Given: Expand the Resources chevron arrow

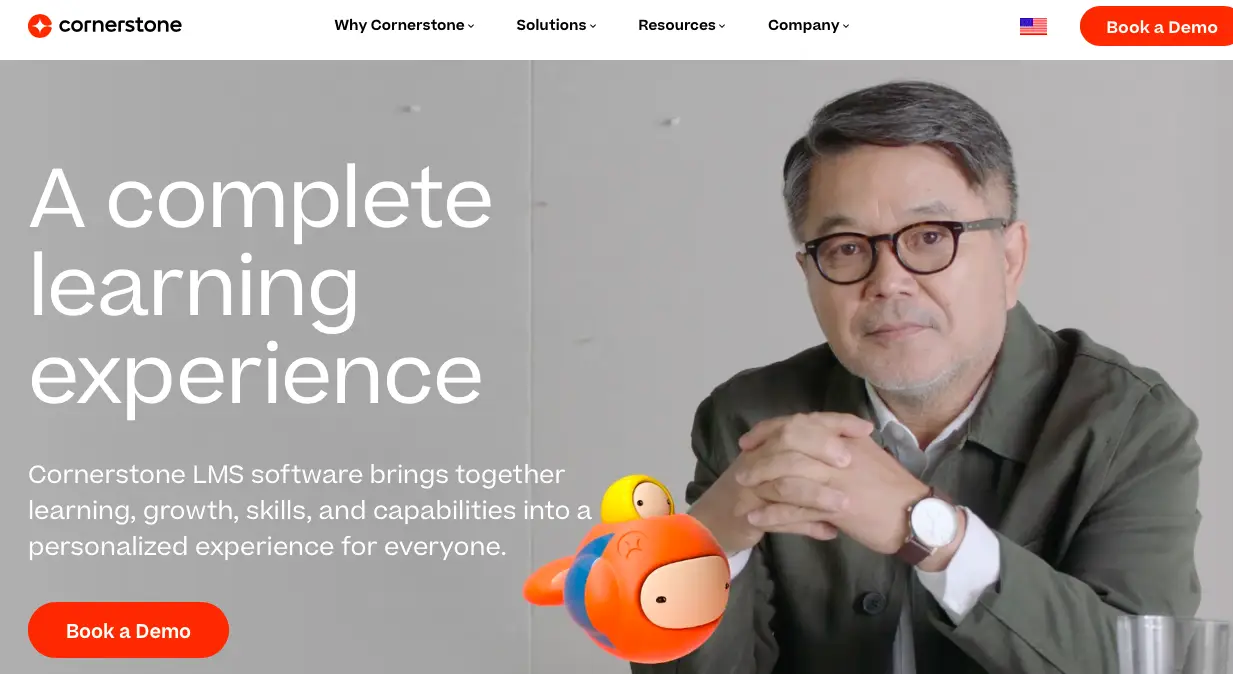Looking at the screenshot, I should pyautogui.click(x=722, y=26).
